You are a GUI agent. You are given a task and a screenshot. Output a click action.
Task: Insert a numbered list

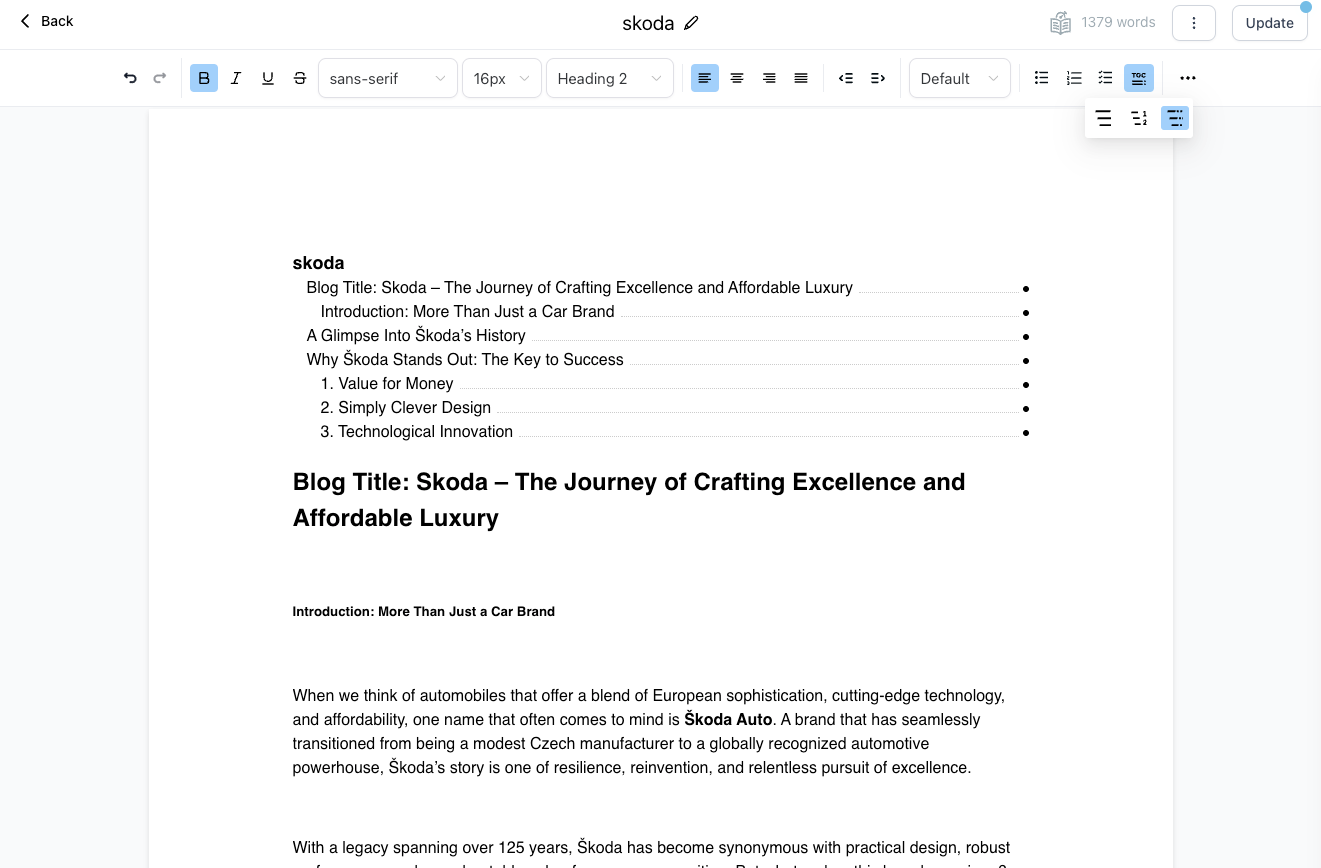[x=1073, y=78]
